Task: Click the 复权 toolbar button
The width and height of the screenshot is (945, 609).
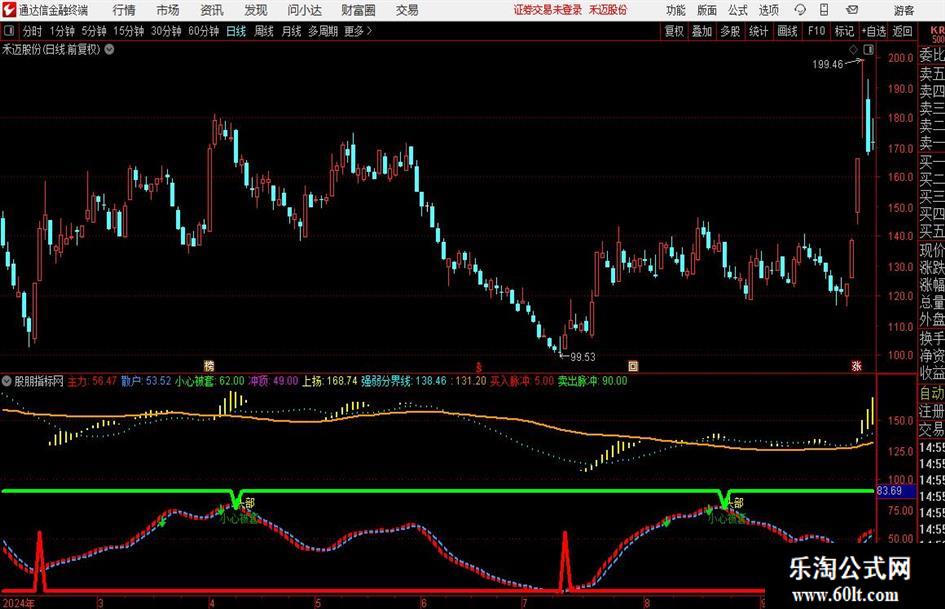Action: pos(674,31)
